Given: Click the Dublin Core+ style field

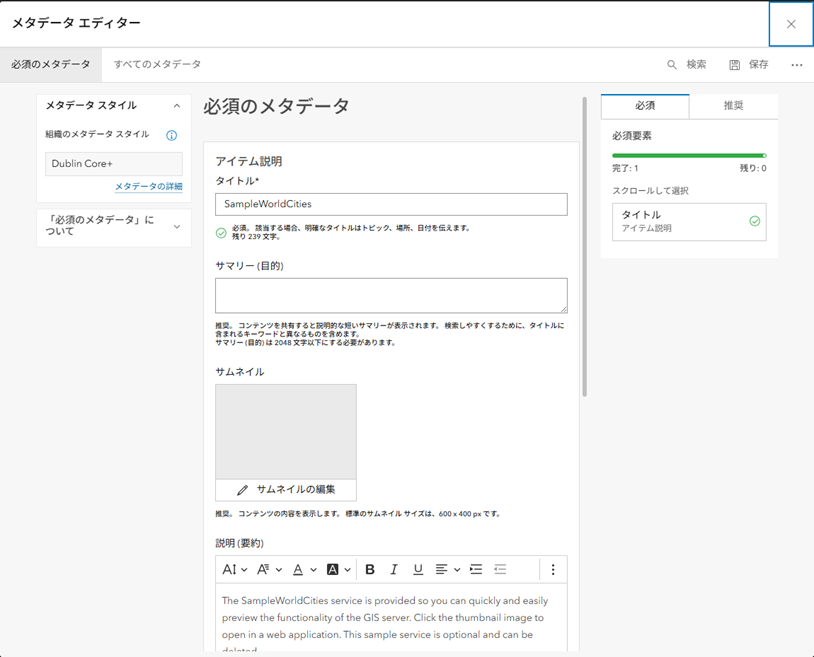Looking at the screenshot, I should pyautogui.click(x=114, y=163).
